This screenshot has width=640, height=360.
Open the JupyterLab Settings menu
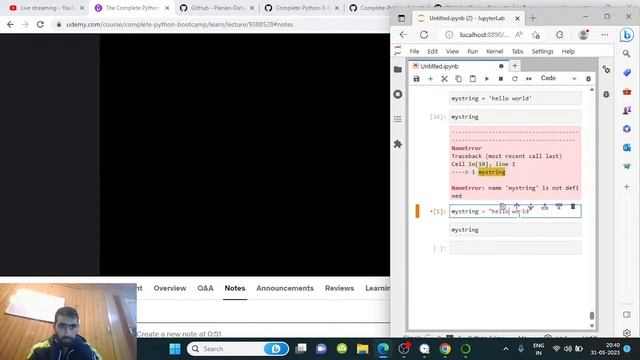tap(542, 51)
